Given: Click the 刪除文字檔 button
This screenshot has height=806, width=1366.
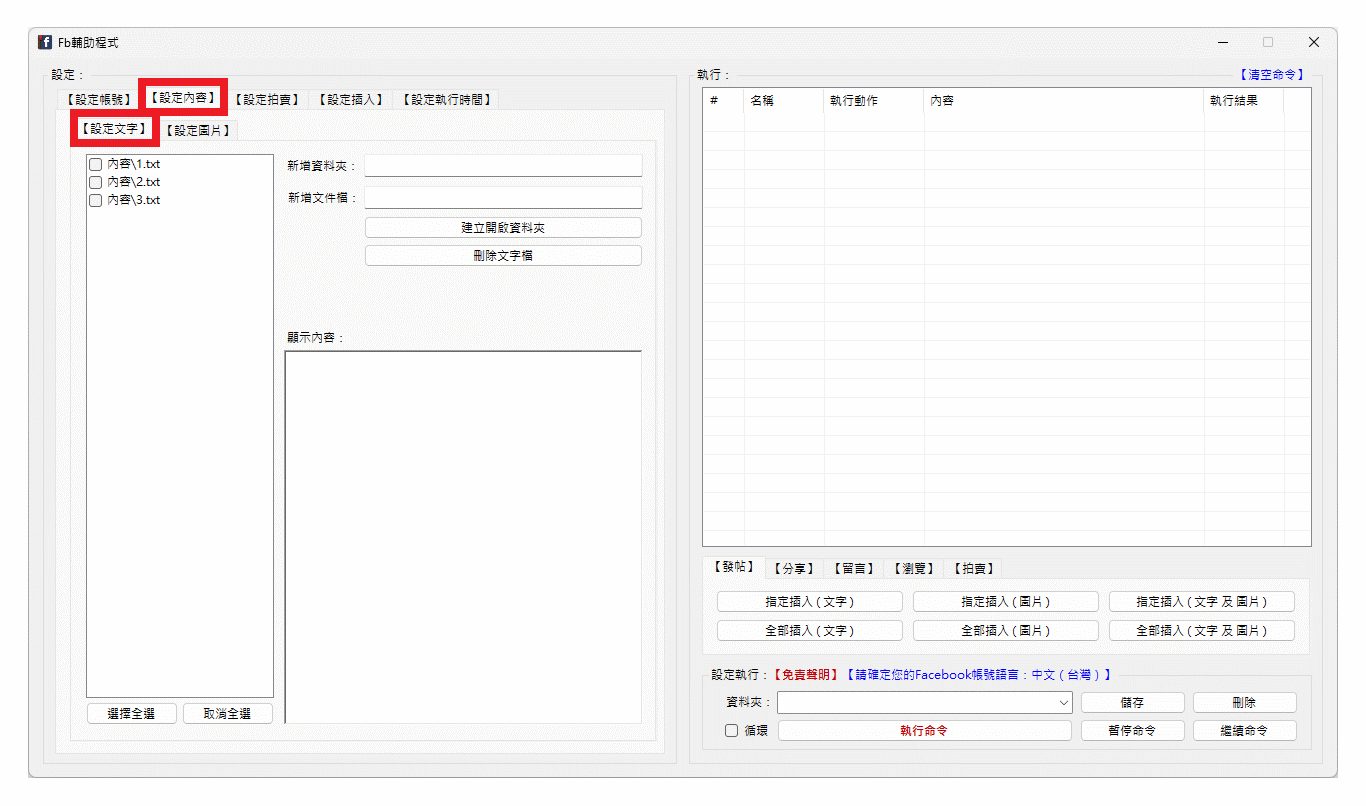Looking at the screenshot, I should [503, 256].
